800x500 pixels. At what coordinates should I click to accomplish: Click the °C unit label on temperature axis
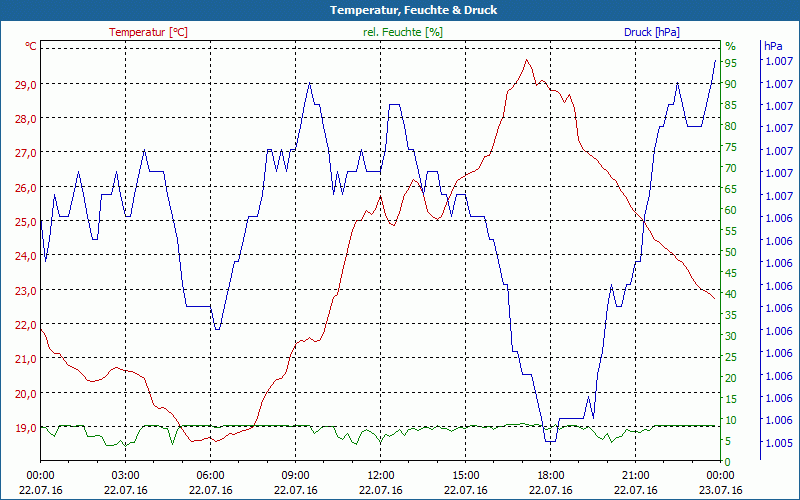point(31,46)
